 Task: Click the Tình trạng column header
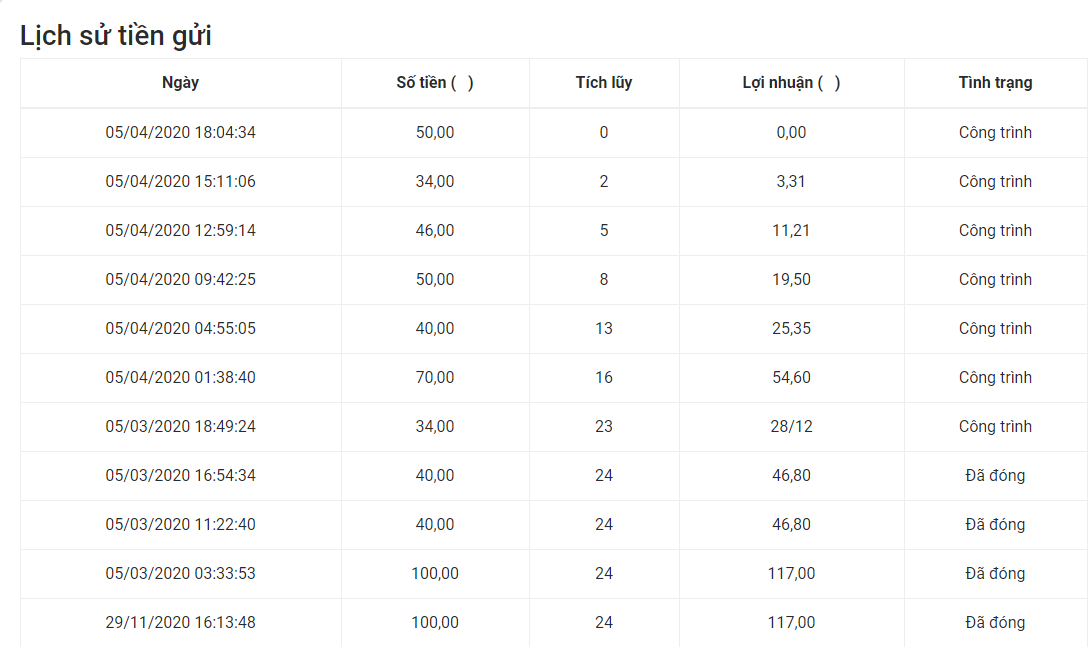tap(995, 83)
